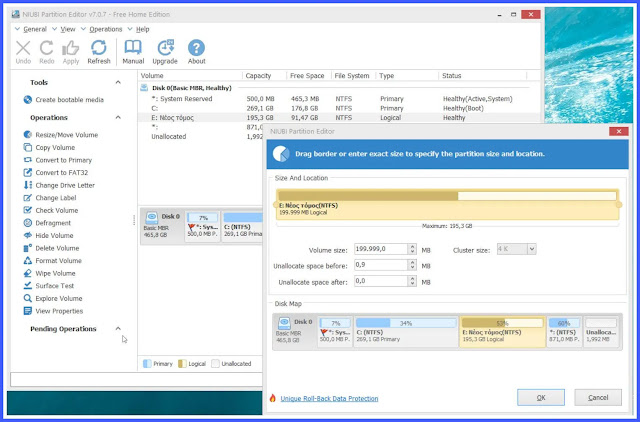Sort by File System column header
Screen dimensions: 640x422
click(x=351, y=76)
